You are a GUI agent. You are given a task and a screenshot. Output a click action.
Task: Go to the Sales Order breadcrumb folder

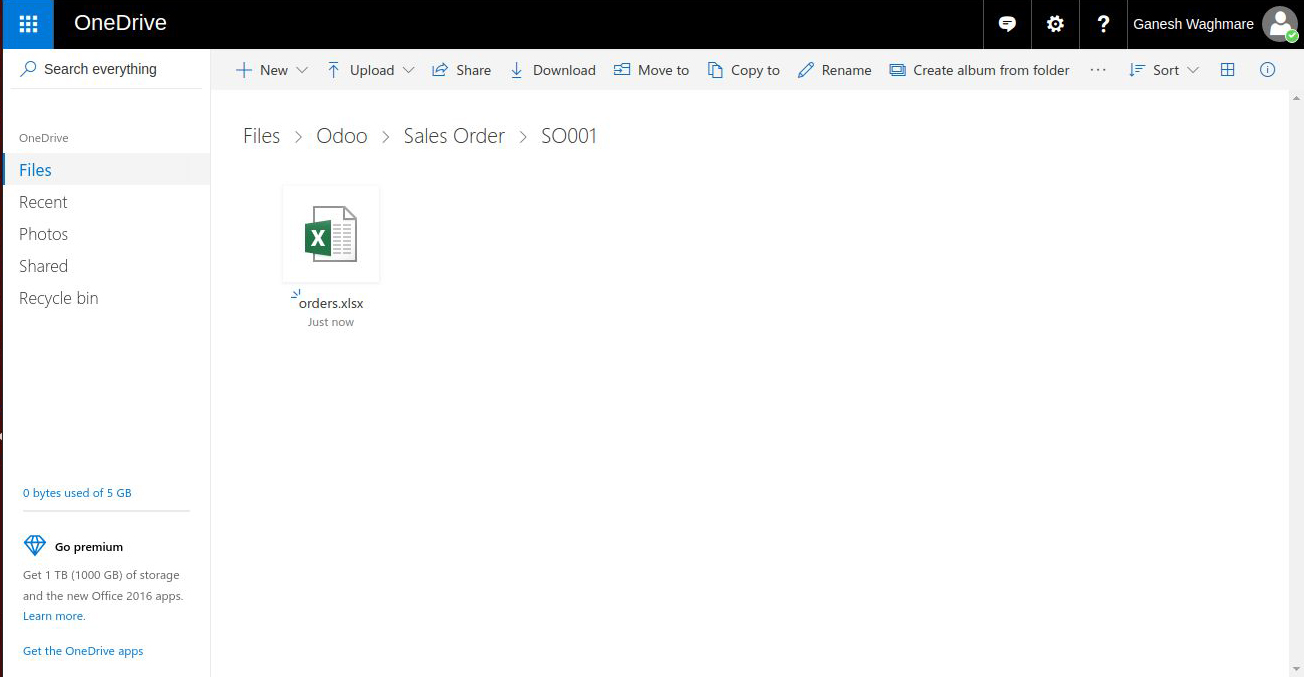pyautogui.click(x=454, y=136)
